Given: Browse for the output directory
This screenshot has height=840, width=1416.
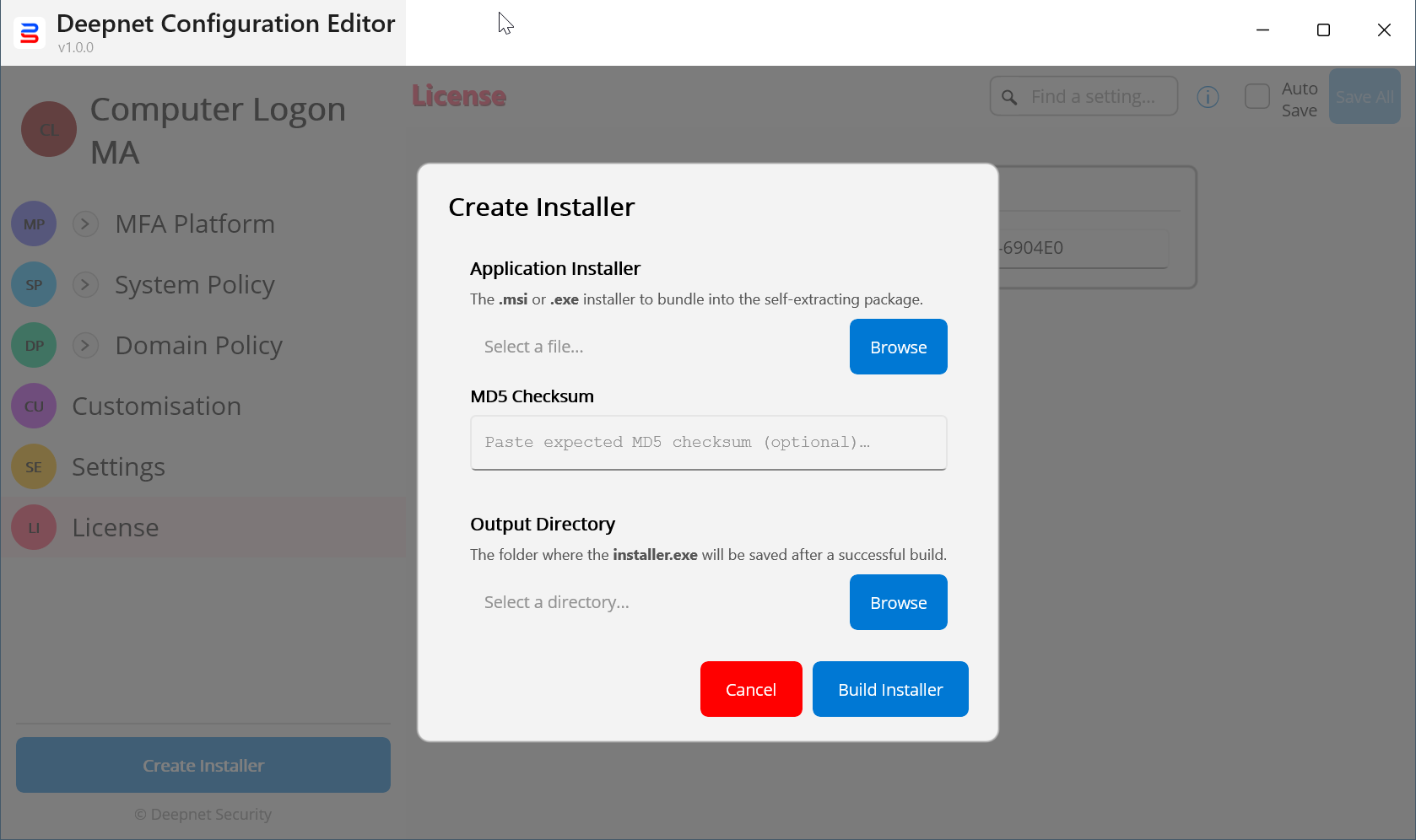Looking at the screenshot, I should [x=898, y=602].
